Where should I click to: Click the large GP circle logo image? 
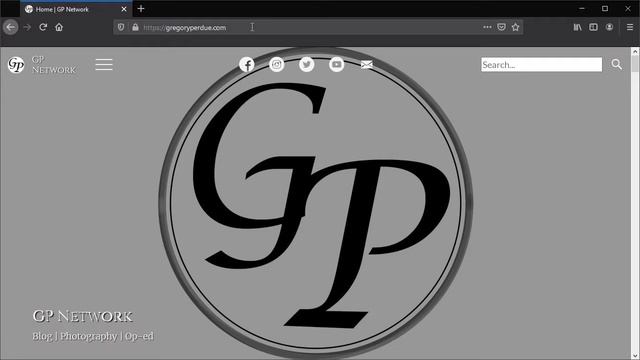[x=316, y=203]
